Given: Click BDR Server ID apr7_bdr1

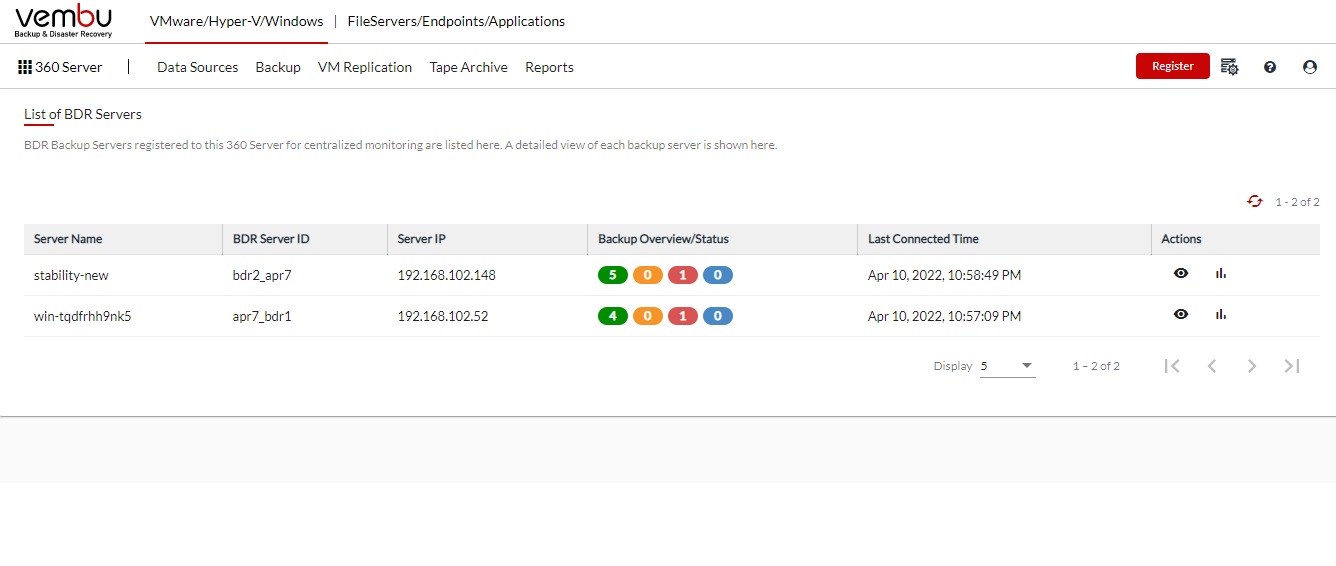Looking at the screenshot, I should click(262, 316).
